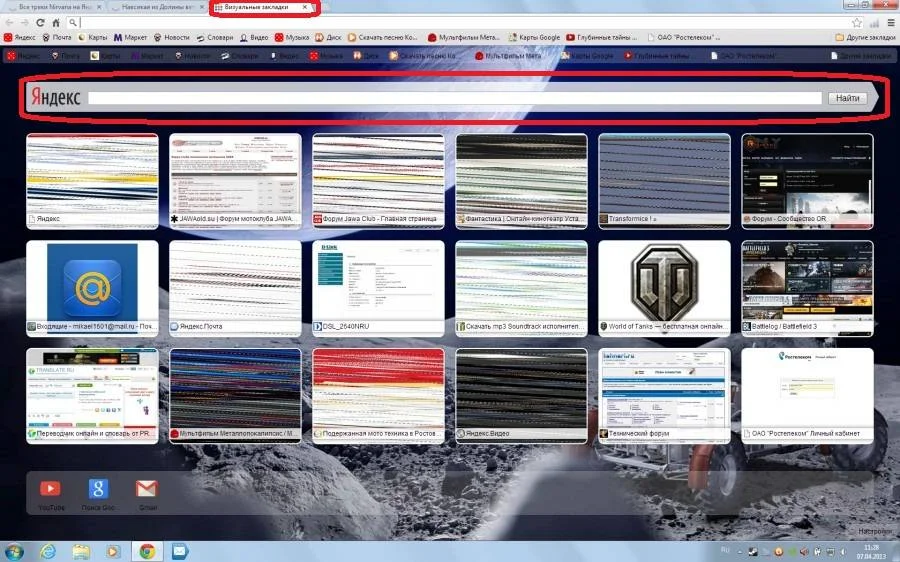Image resolution: width=900 pixels, height=562 pixels.
Task: Open the World of Tanks bookmark tile
Action: pyautogui.click(x=664, y=288)
